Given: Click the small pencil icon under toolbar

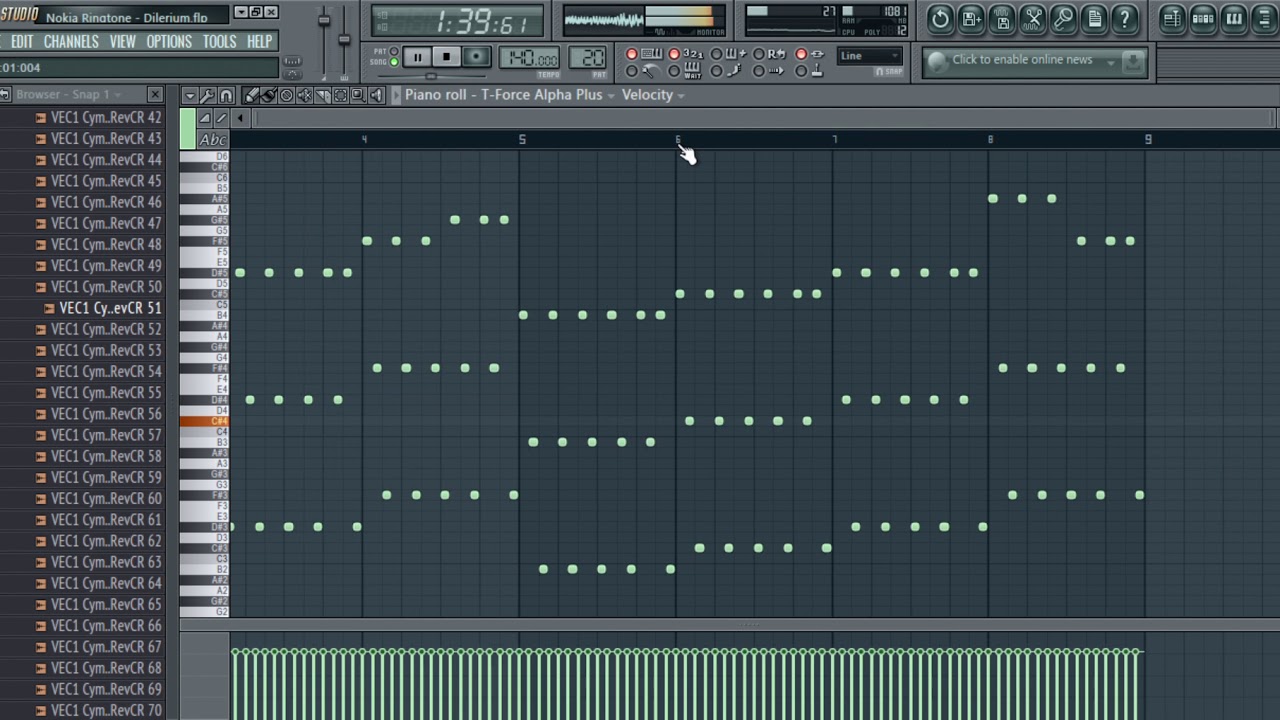Looking at the screenshot, I should [222, 118].
